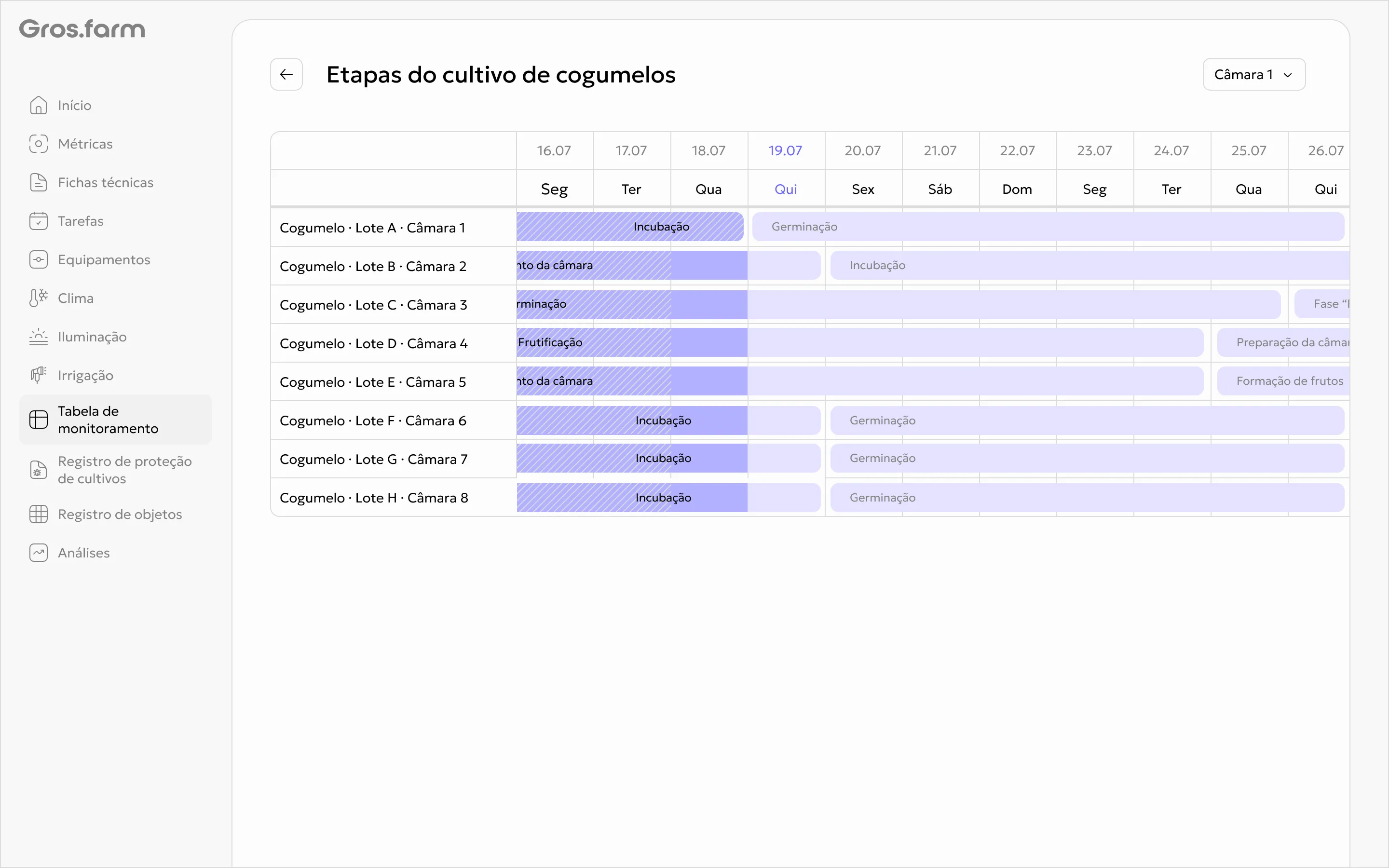Select row Cogumelo · Lote B · Câmara 2

[x=393, y=266]
